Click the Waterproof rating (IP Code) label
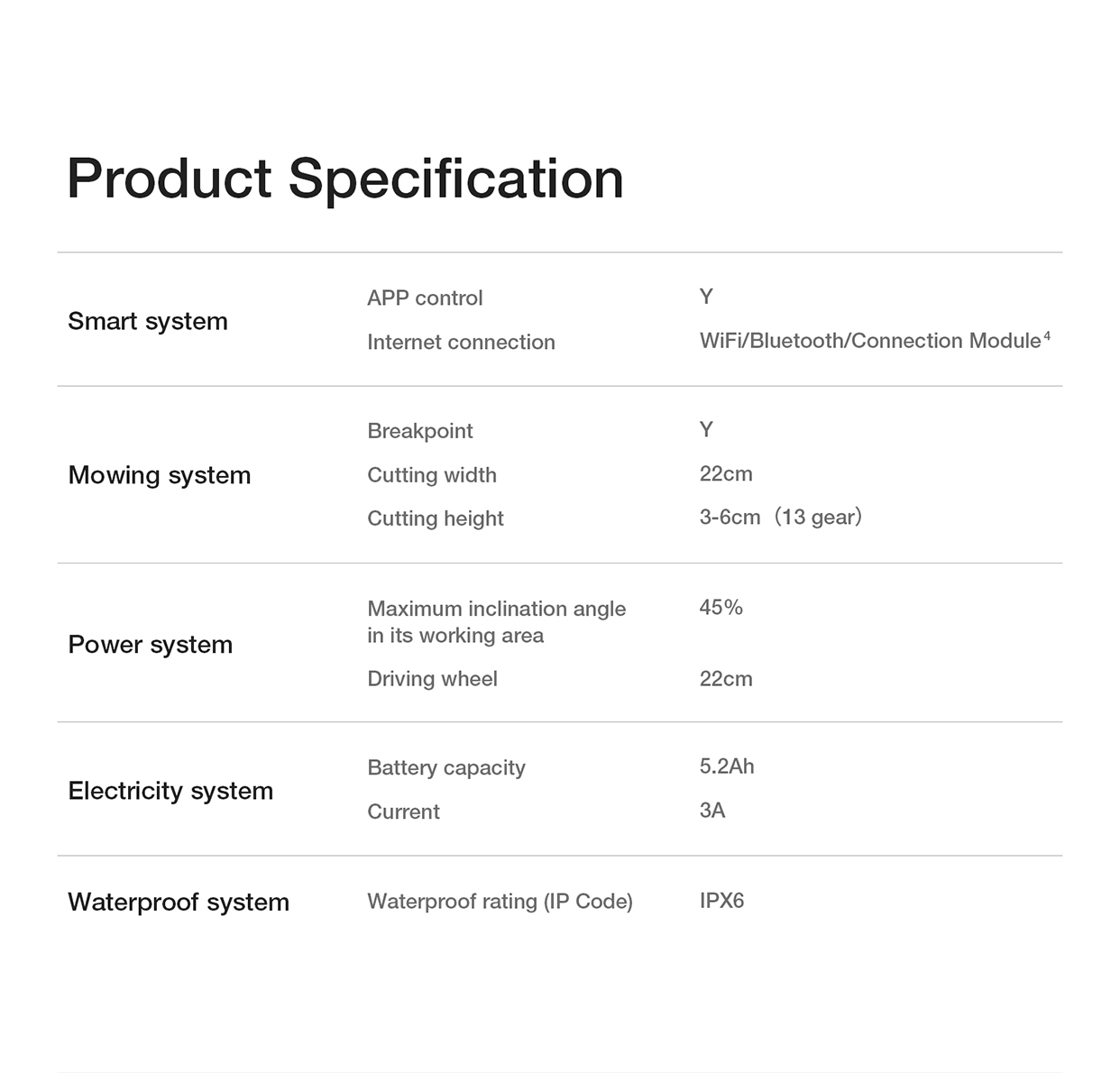This screenshot has height=1073, width=1120. click(500, 902)
